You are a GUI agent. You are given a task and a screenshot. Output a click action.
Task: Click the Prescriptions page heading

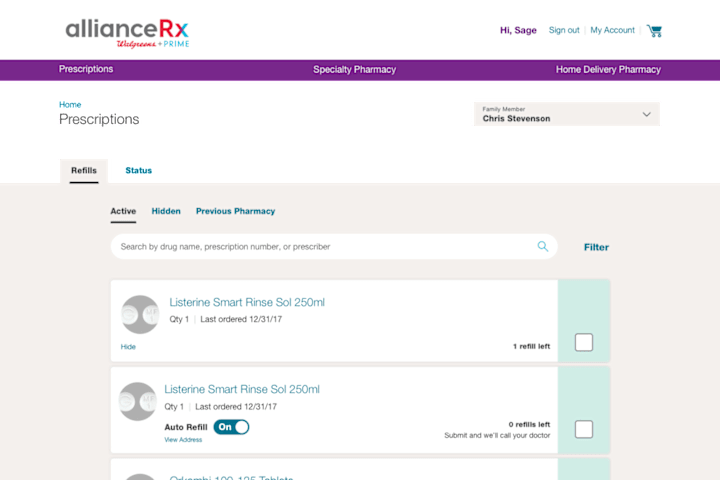point(99,119)
